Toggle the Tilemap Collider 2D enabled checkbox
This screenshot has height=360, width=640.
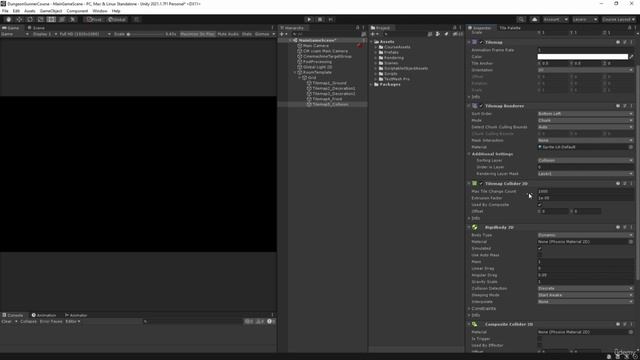[481, 183]
